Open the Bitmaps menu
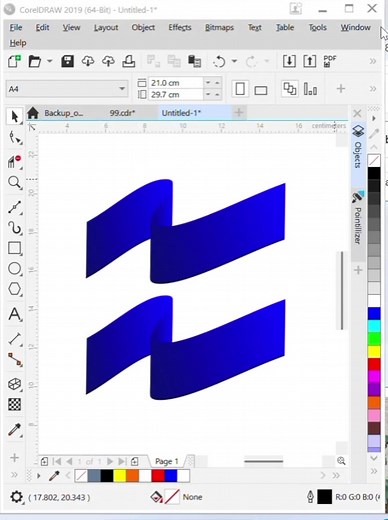 [x=219, y=27]
